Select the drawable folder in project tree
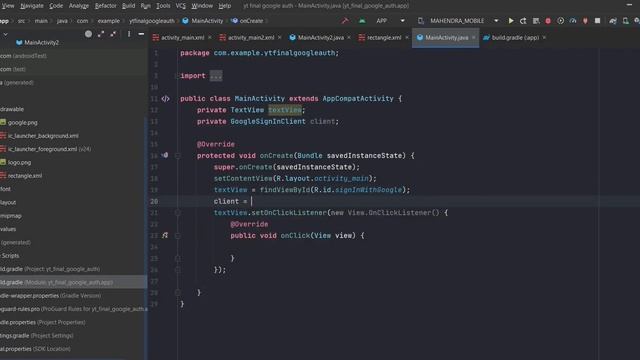The height and width of the screenshot is (360, 640). point(12,109)
